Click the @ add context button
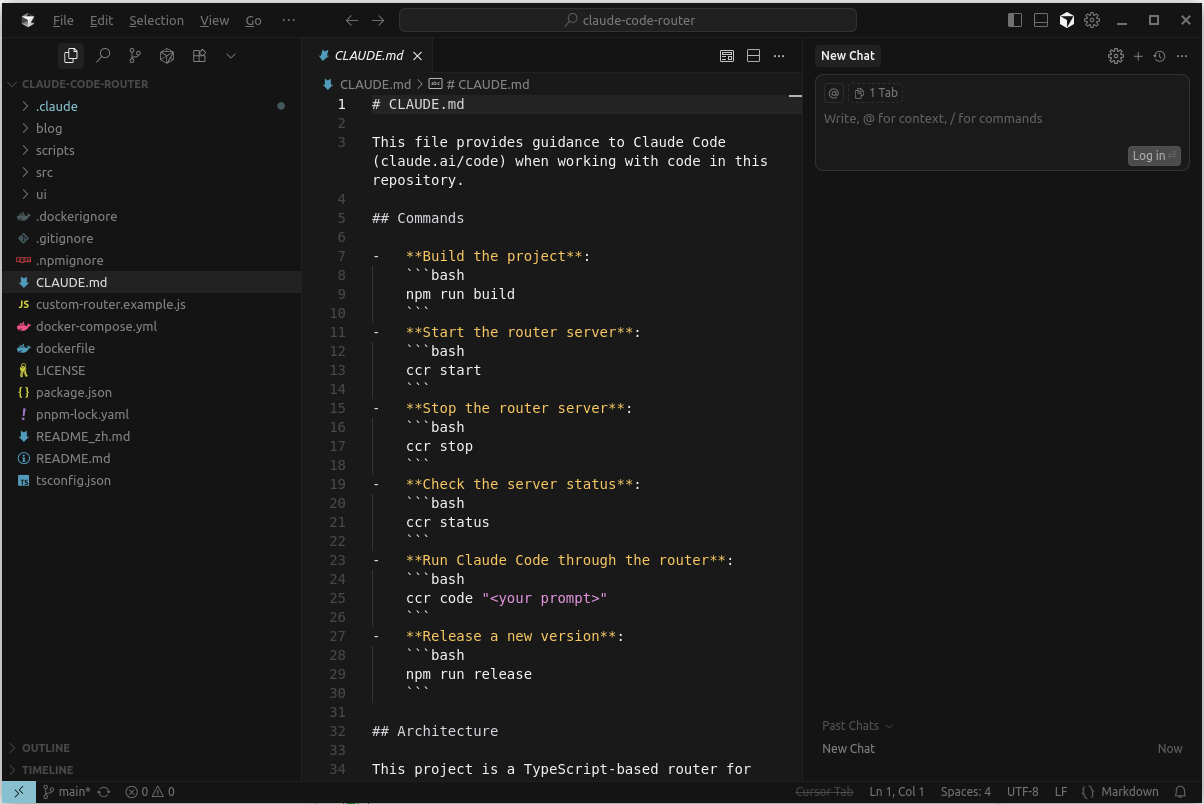 [833, 93]
